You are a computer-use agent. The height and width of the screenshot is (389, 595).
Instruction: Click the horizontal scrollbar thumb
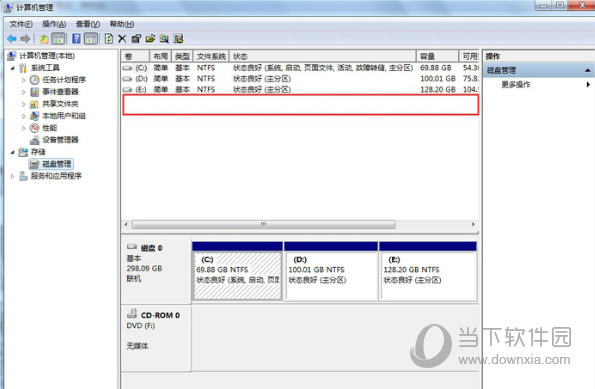point(264,224)
